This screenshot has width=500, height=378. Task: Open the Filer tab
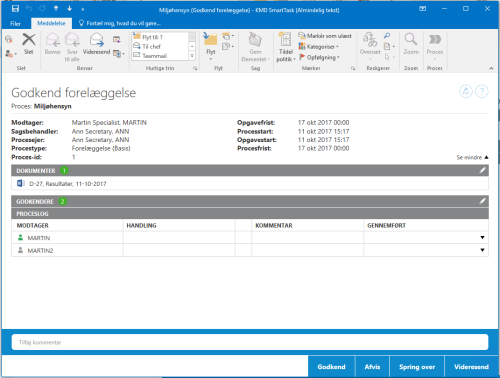pos(15,23)
